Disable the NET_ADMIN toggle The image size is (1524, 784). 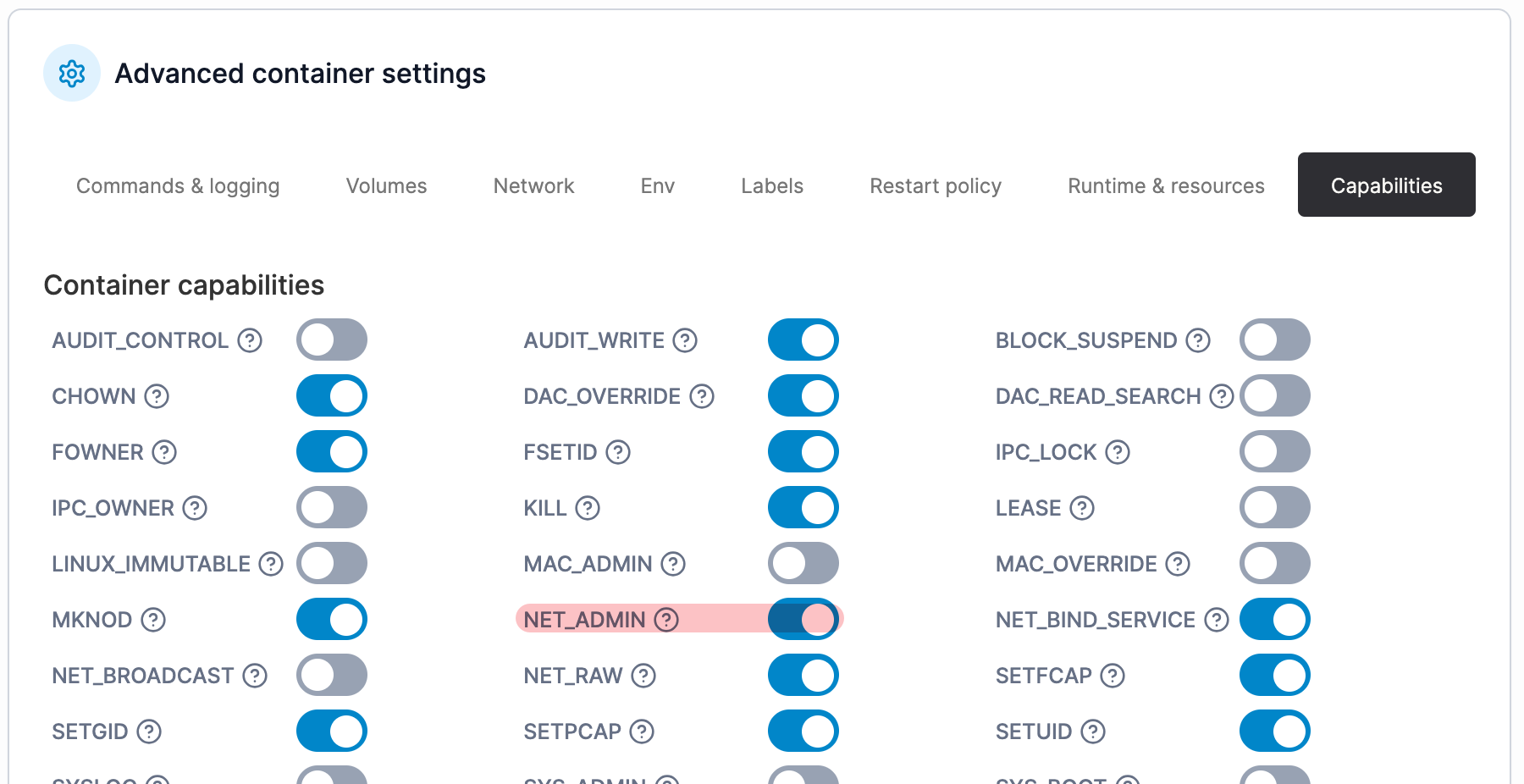coord(803,619)
